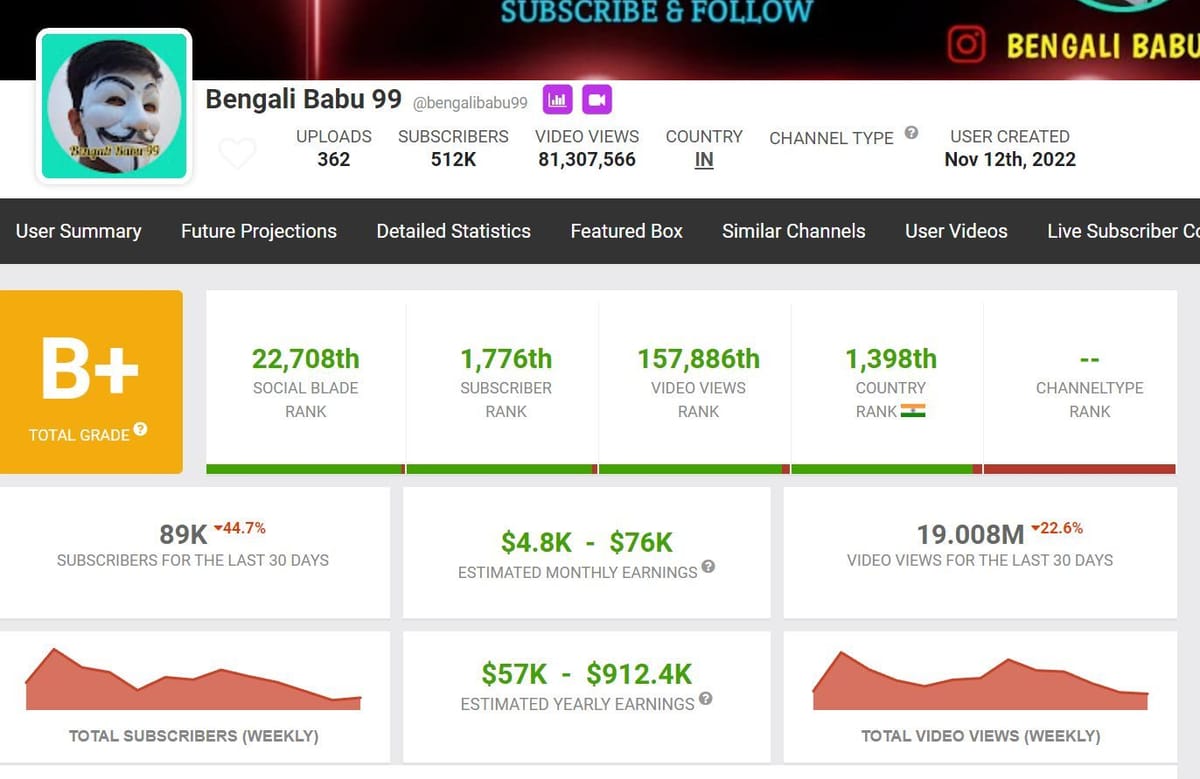This screenshot has width=1200, height=779.
Task: Click the India flag icon
Action: [913, 411]
